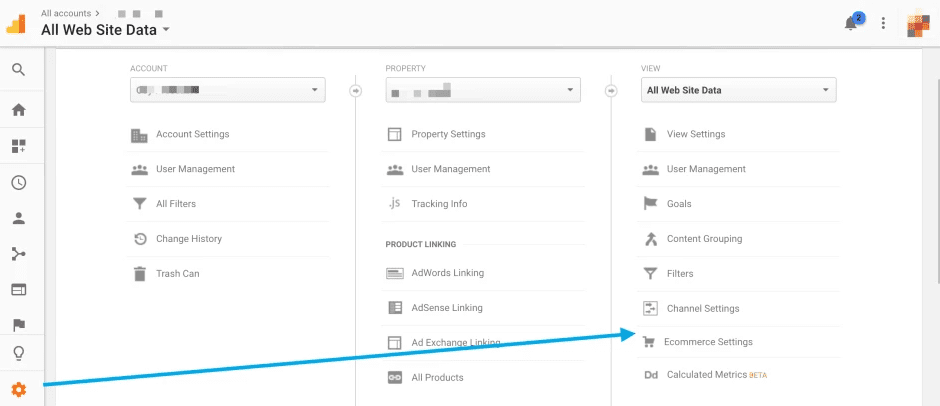Click the Channel Settings icon
Image resolution: width=940 pixels, height=406 pixels.
click(650, 308)
